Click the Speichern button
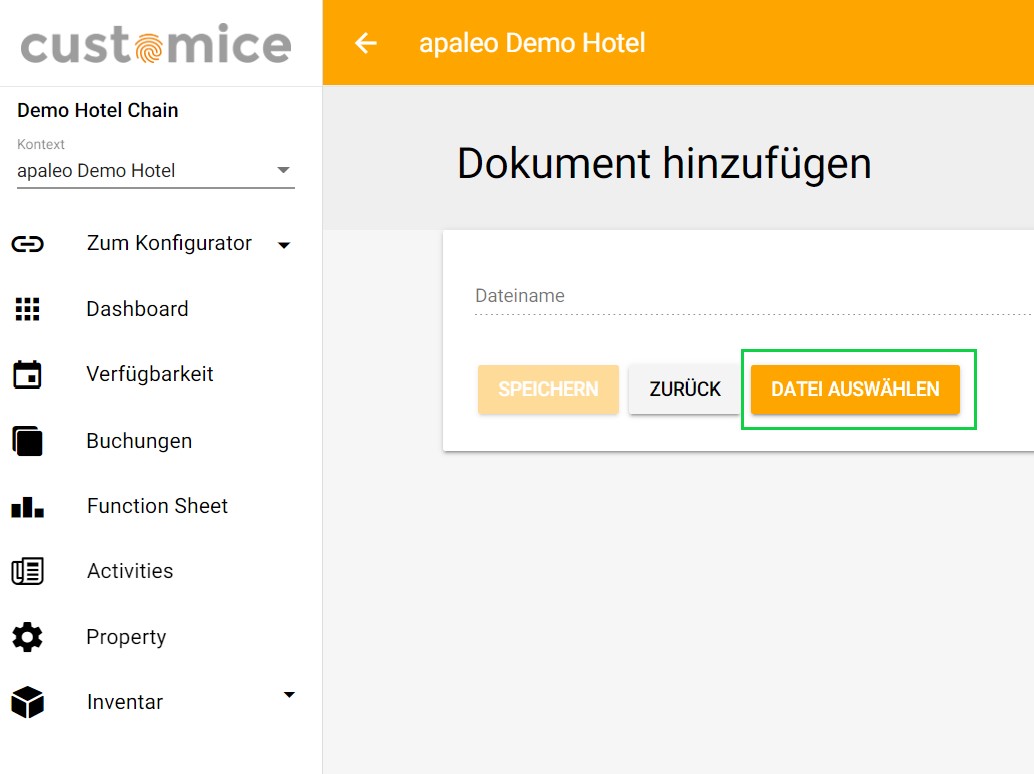Viewport: 1034px width, 774px height. point(548,389)
